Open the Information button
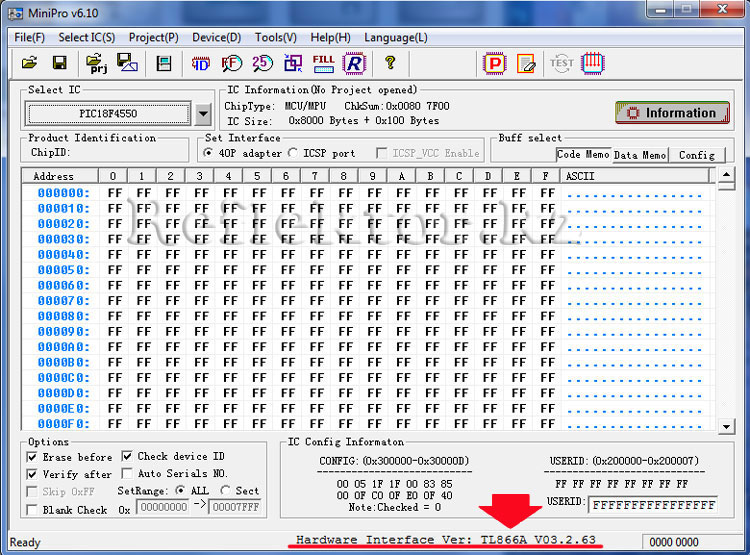Viewport: 750px width, 555px height. [x=672, y=113]
